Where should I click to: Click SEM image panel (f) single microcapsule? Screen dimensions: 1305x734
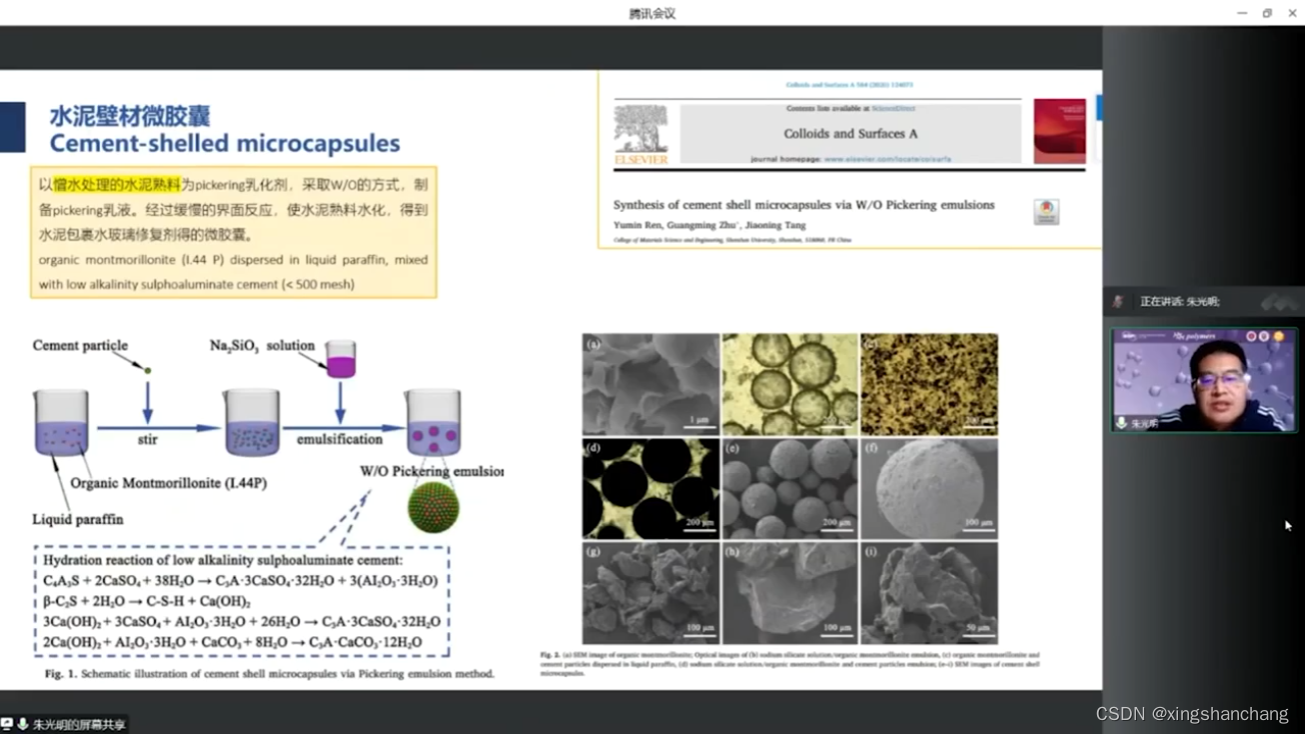[x=929, y=489]
